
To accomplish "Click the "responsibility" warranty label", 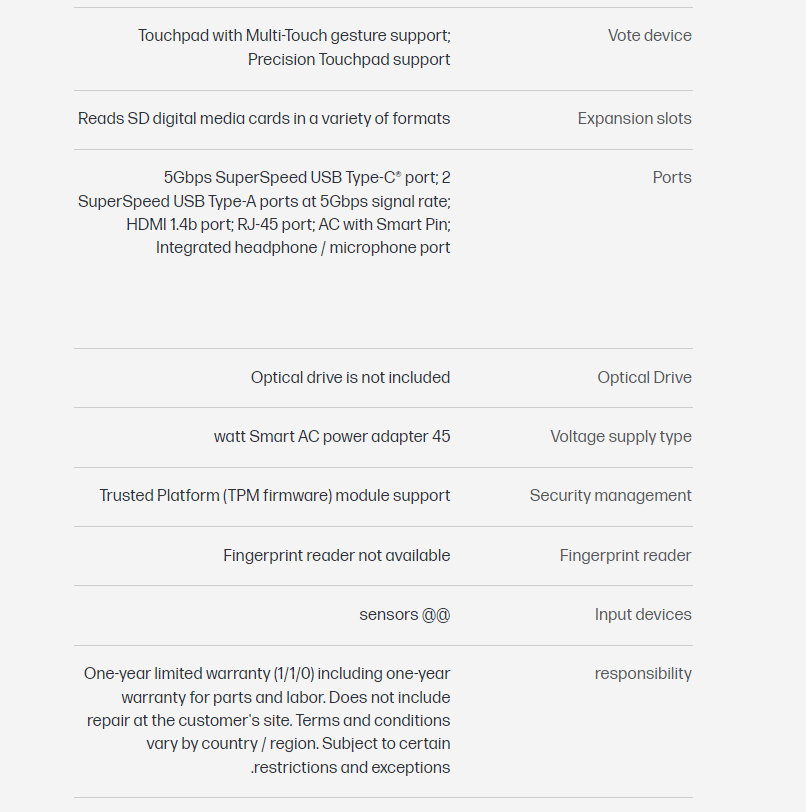I will tap(643, 674).
